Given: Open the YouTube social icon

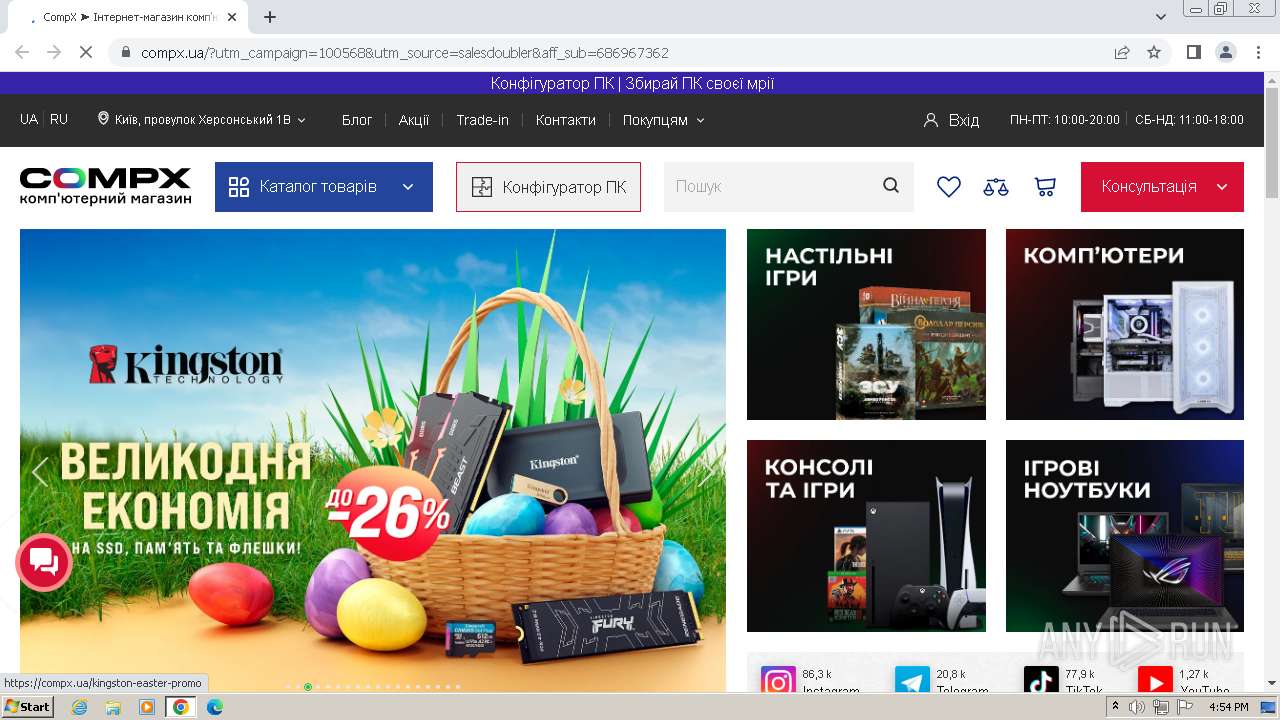Looking at the screenshot, I should [x=1155, y=681].
